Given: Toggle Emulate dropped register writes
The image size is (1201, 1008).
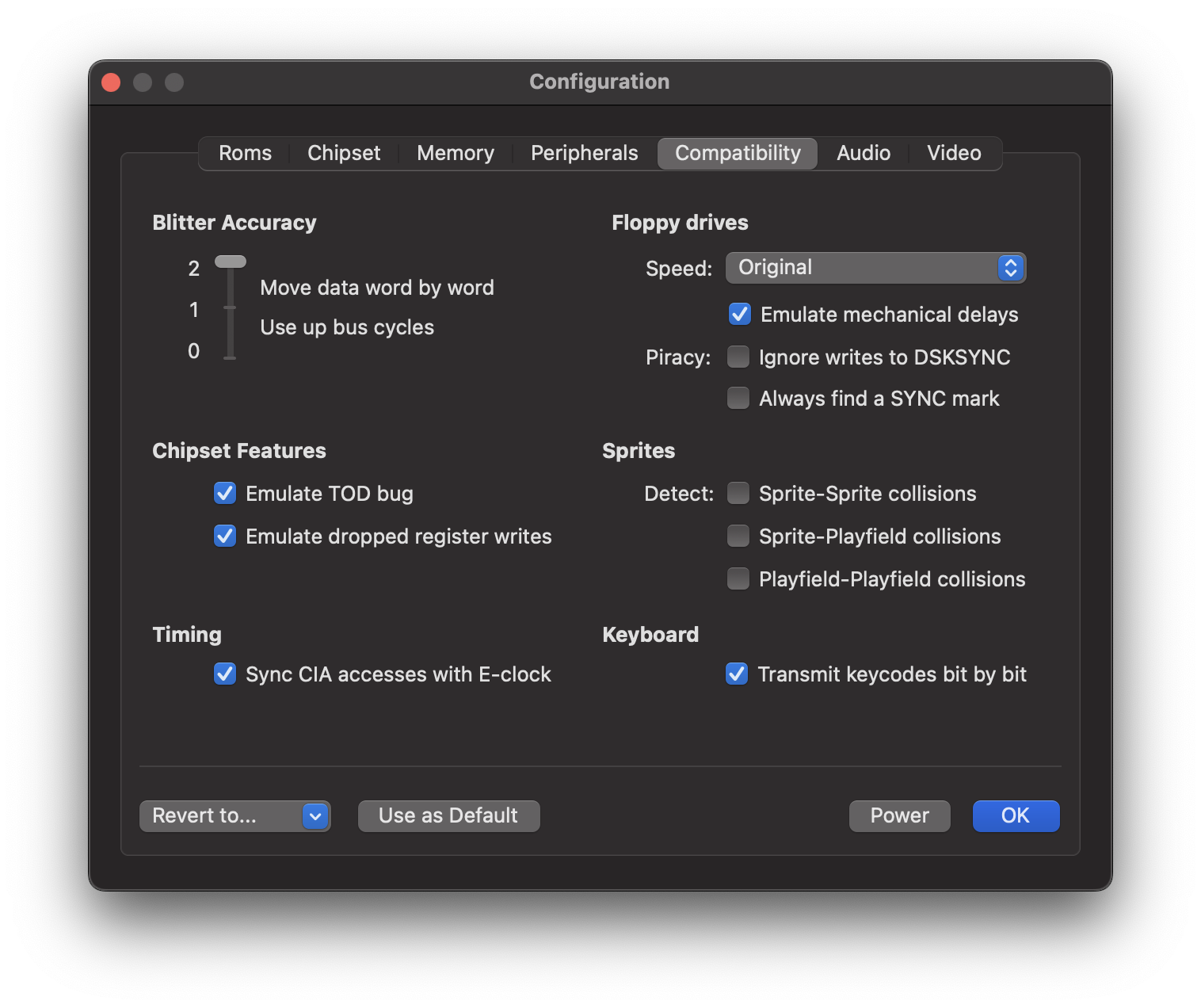Looking at the screenshot, I should (x=225, y=536).
